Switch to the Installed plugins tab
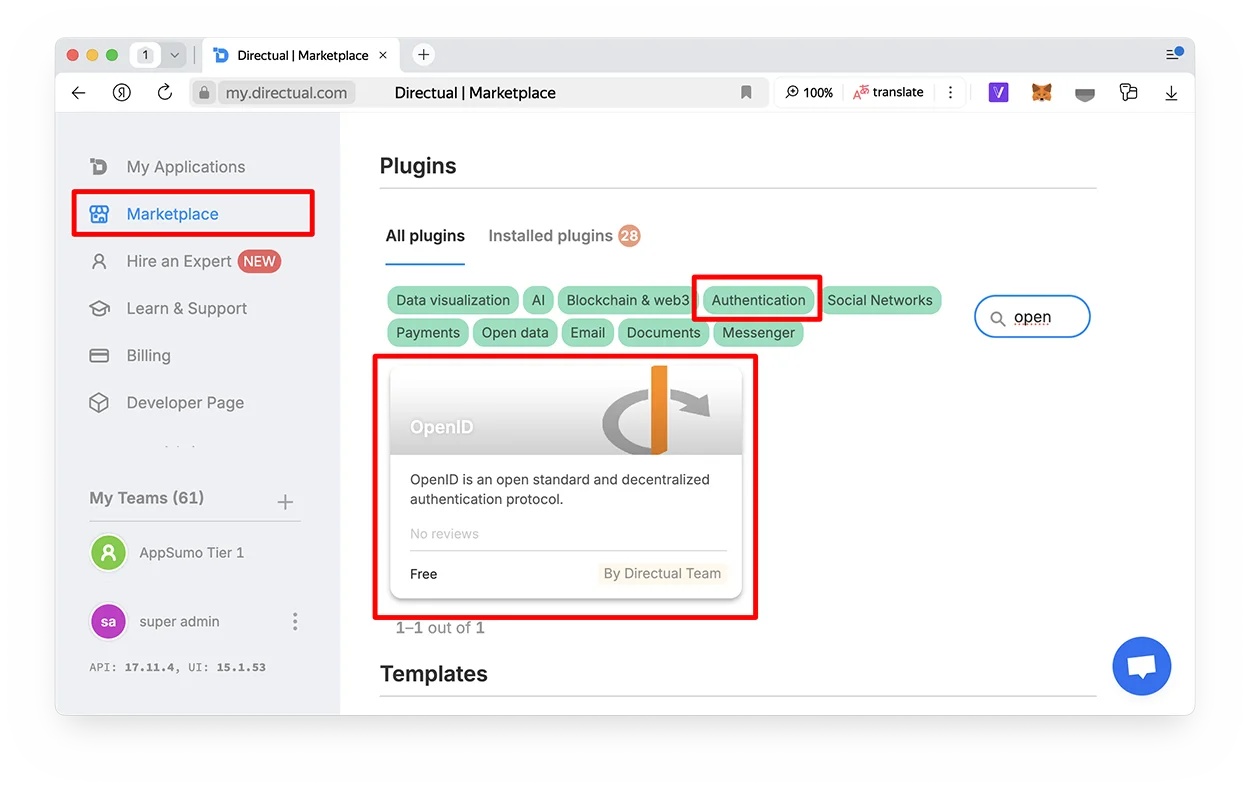Image resolution: width=1250 pixels, height=788 pixels. click(564, 236)
